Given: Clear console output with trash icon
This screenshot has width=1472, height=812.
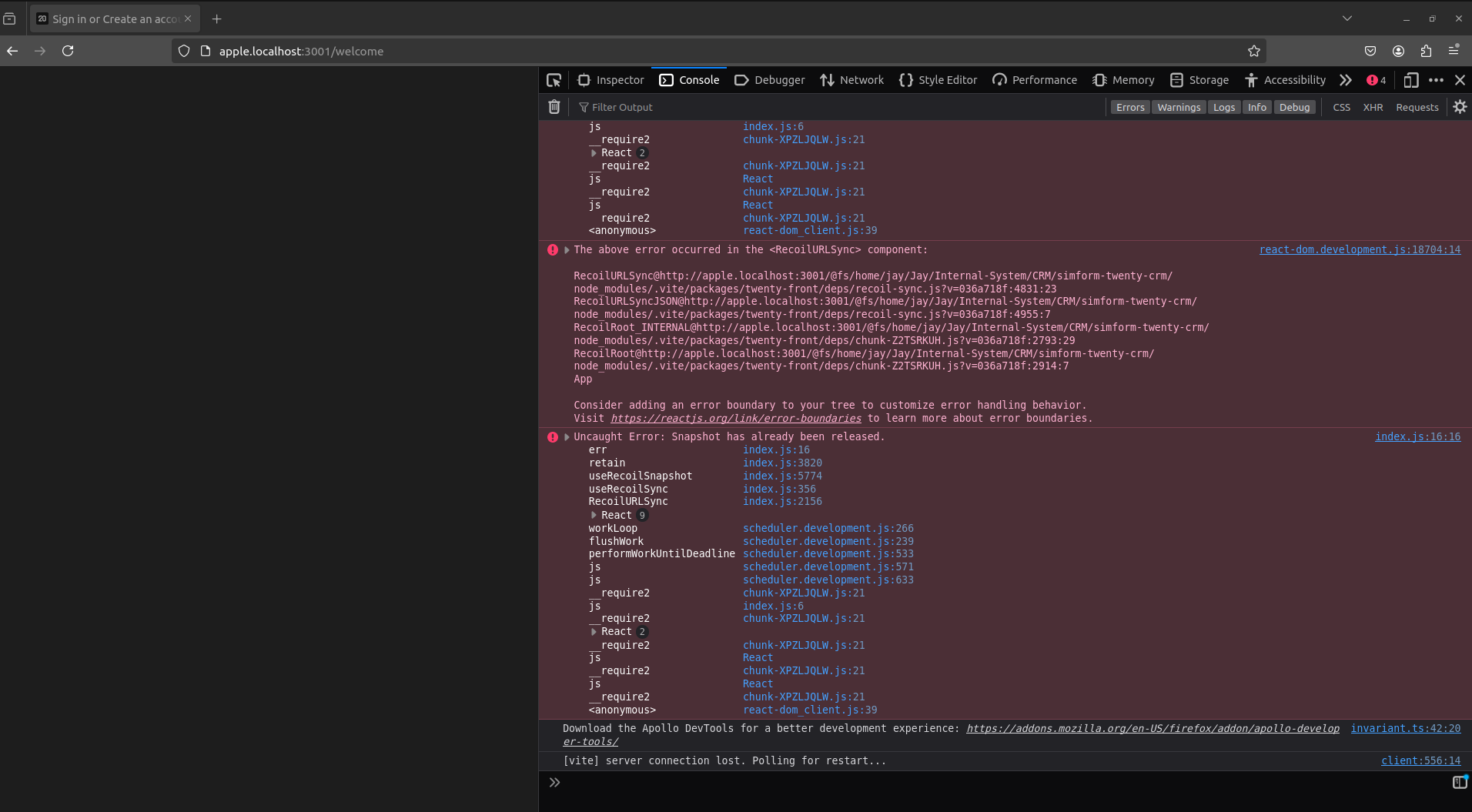Looking at the screenshot, I should click(x=554, y=107).
